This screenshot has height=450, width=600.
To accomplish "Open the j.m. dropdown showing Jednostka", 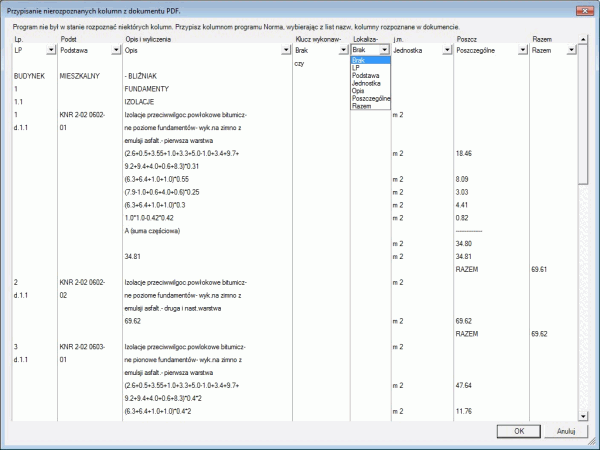I will click(446, 49).
